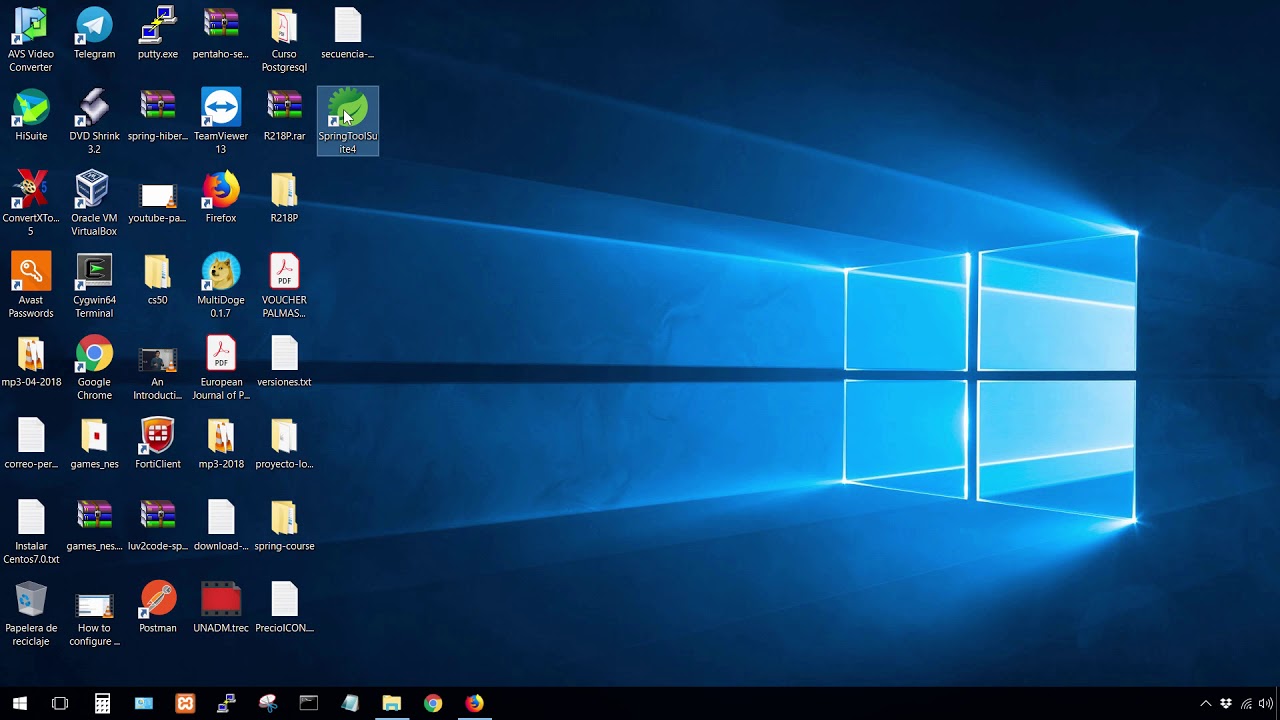Select the Avast Passwords shortcut
This screenshot has width=1280, height=720.
pyautogui.click(x=31, y=286)
